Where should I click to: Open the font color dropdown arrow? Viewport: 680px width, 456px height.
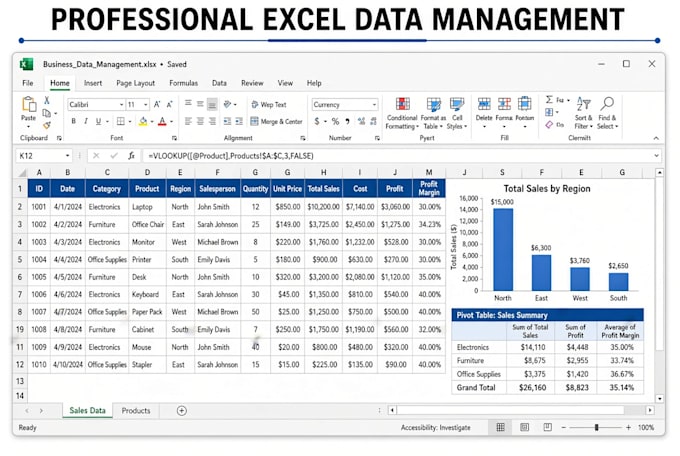171,121
